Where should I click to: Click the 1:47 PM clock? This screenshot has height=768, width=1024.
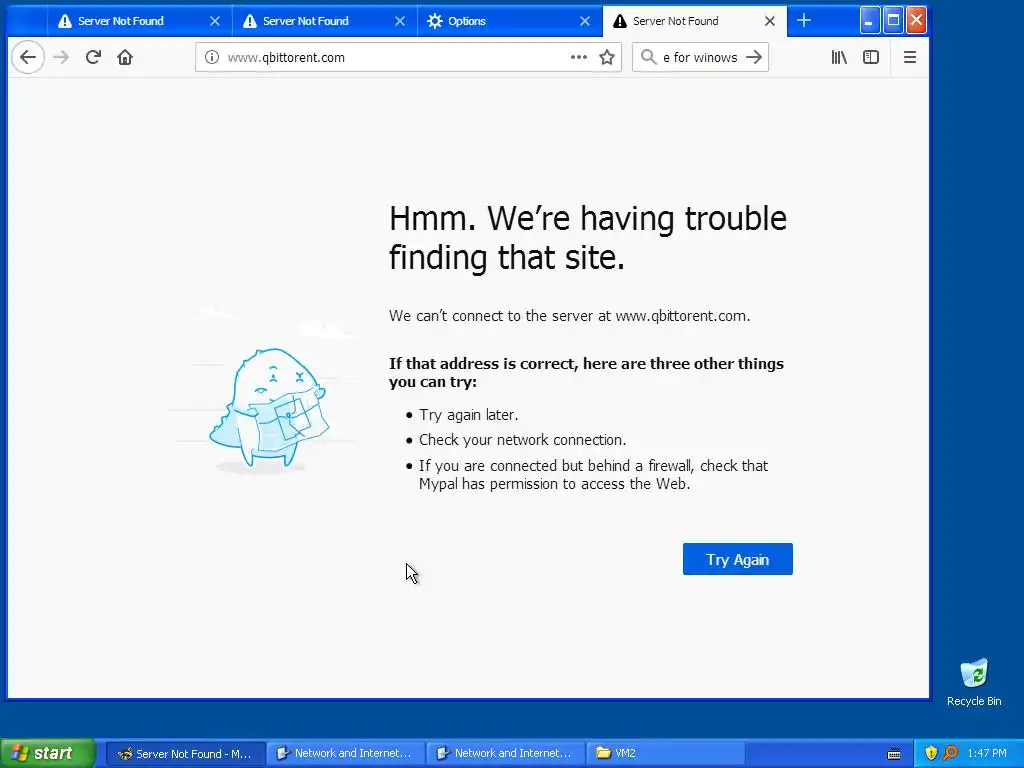coord(987,754)
